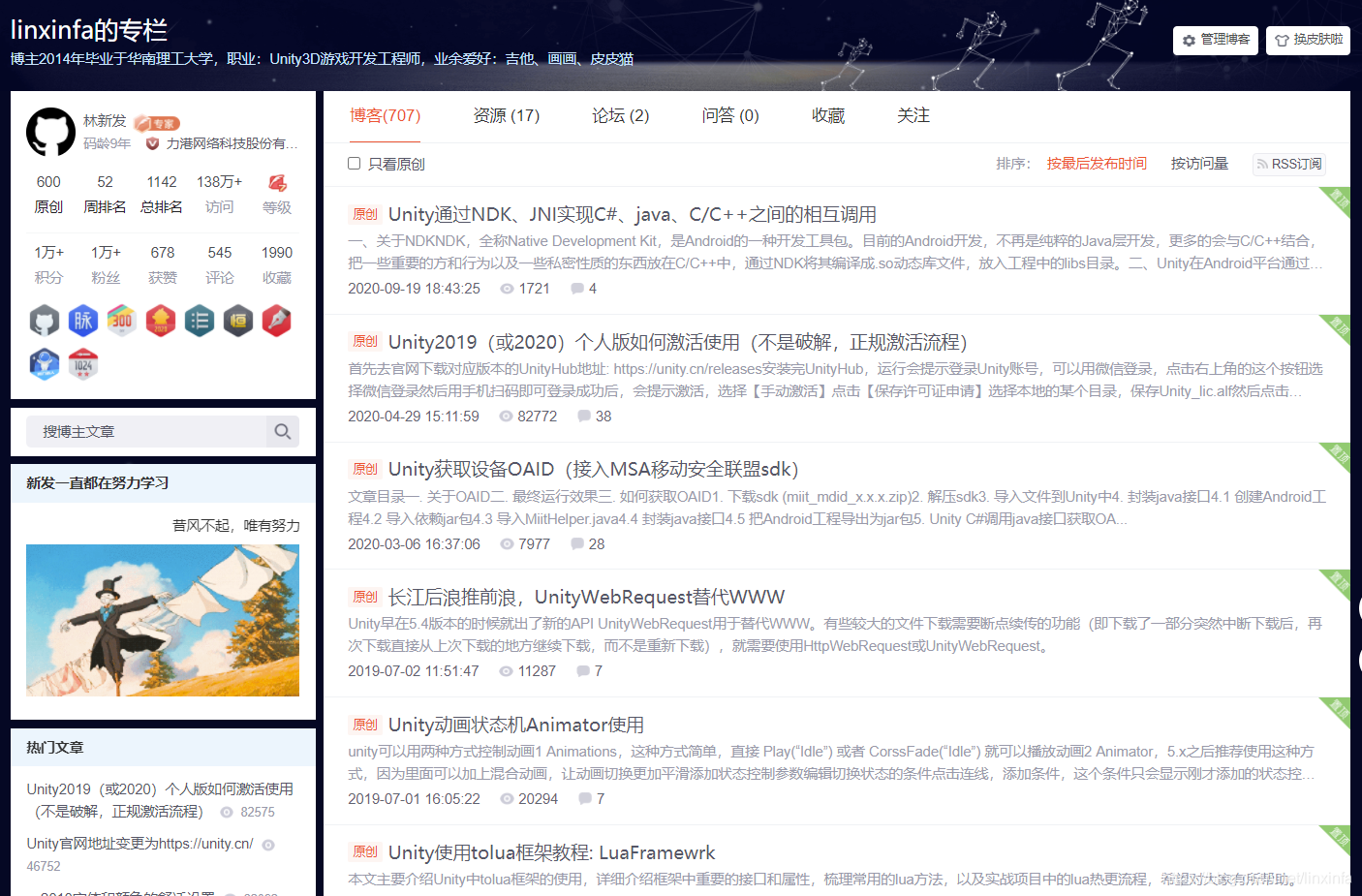Click the 原创 tag on the OAID post
This screenshot has height=896, width=1362.
pyautogui.click(x=365, y=469)
